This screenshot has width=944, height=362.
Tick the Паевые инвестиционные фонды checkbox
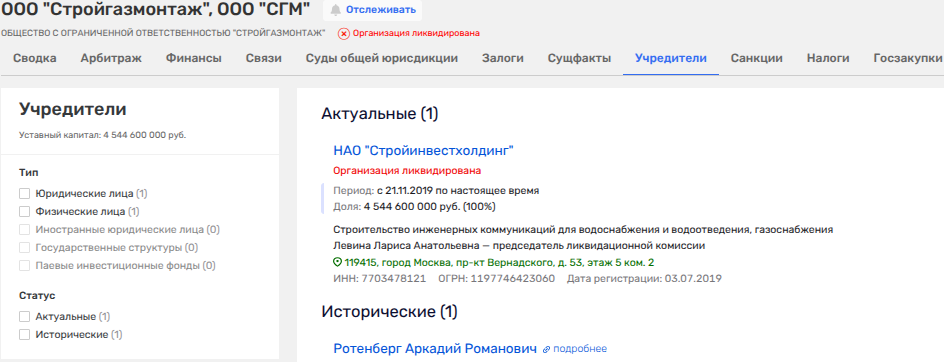coord(25,266)
